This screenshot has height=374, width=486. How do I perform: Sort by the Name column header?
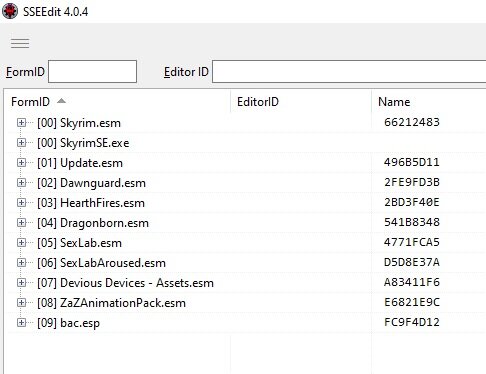pos(394,102)
